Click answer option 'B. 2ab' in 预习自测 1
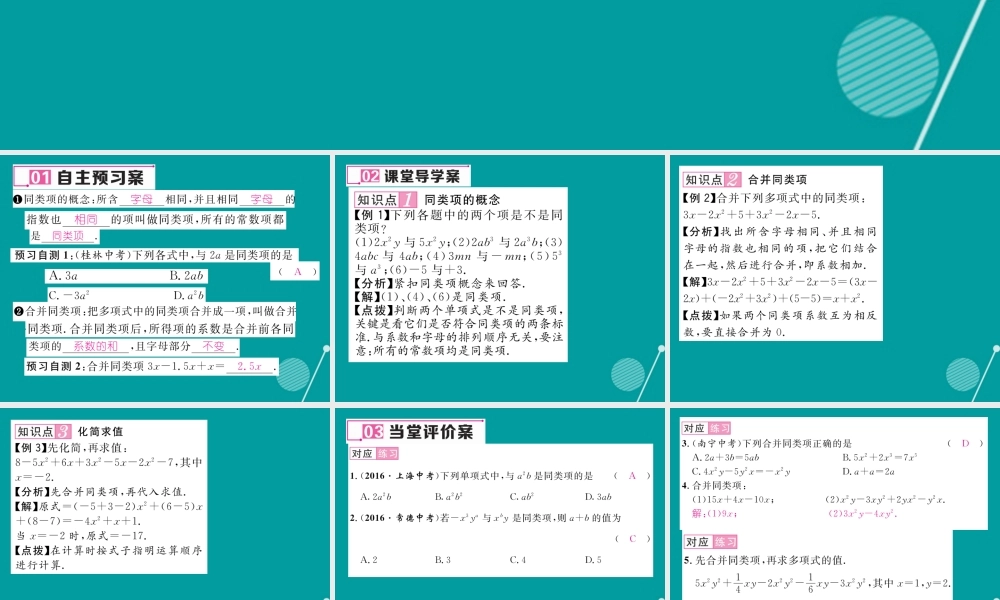The image size is (1000, 600). point(186,275)
